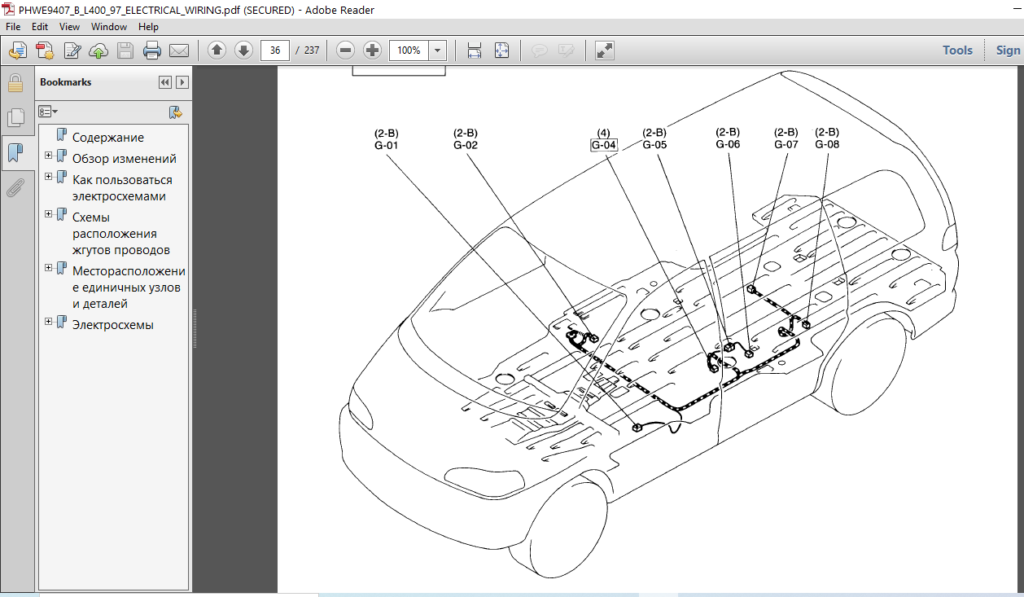Collapse bookmarks panel with double-arrow button
The image size is (1024, 597).
click(165, 82)
